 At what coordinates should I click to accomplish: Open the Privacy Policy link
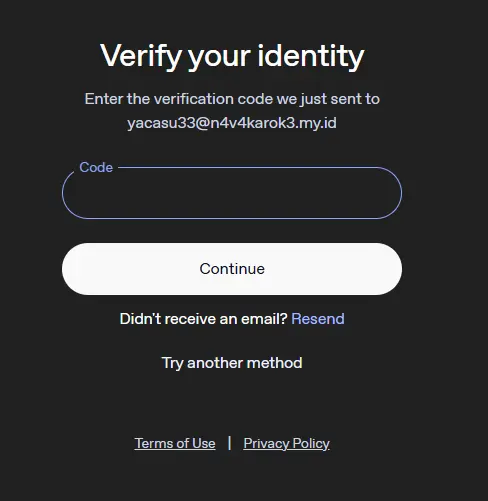coord(287,443)
